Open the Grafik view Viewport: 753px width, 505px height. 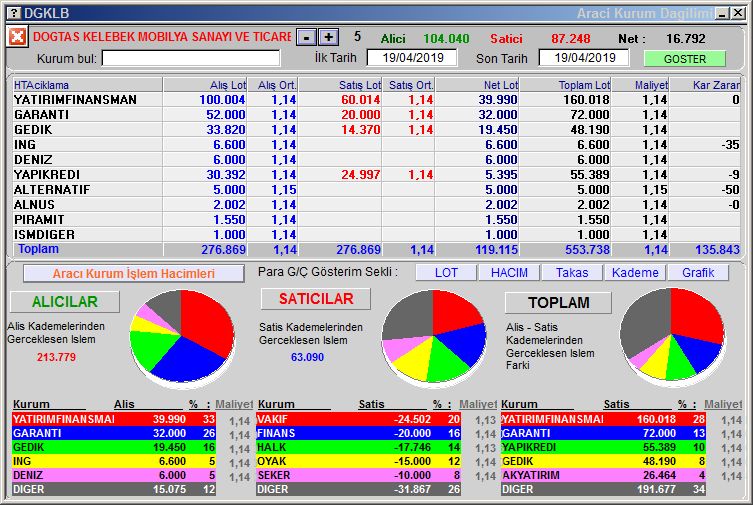coord(698,273)
